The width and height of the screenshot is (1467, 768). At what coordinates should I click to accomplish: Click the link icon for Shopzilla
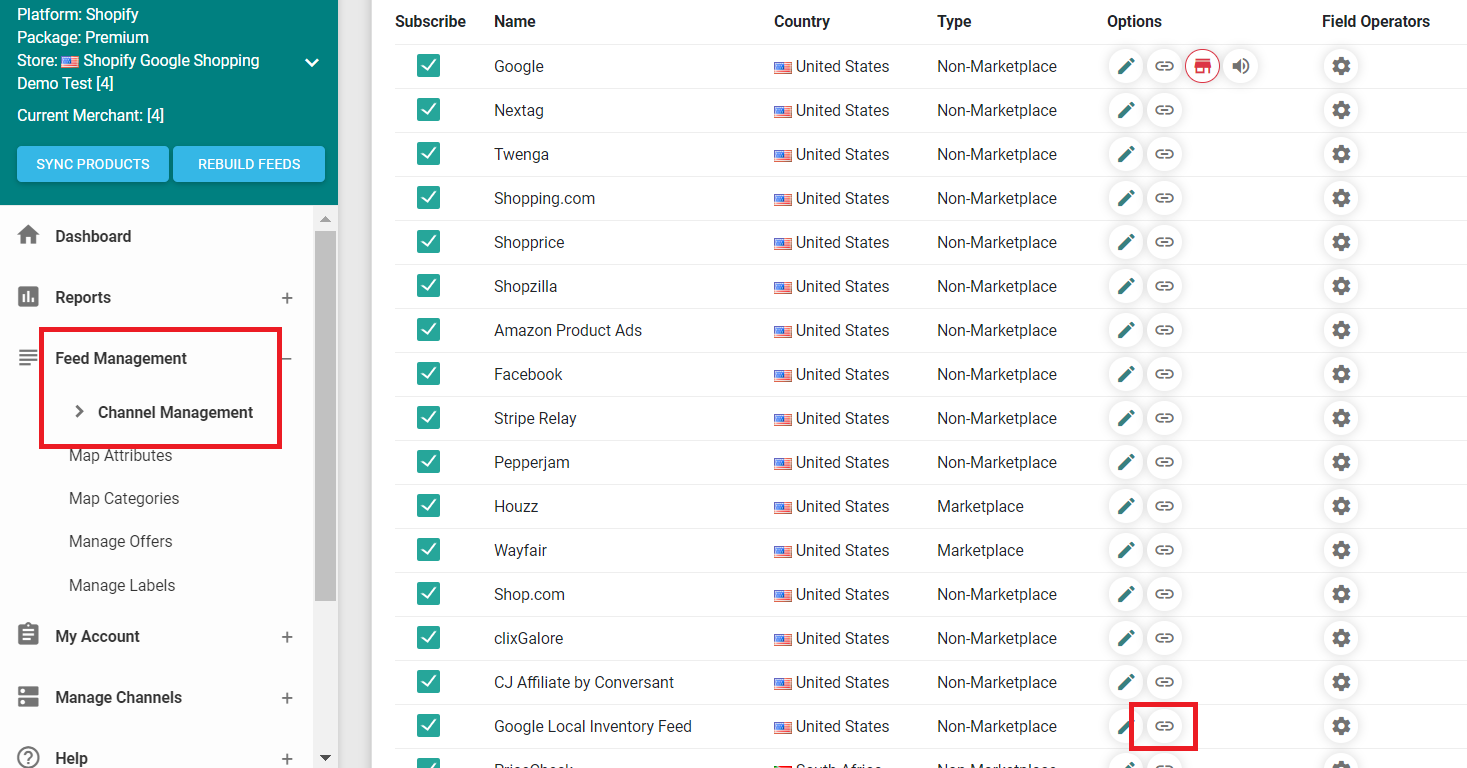(x=1164, y=286)
